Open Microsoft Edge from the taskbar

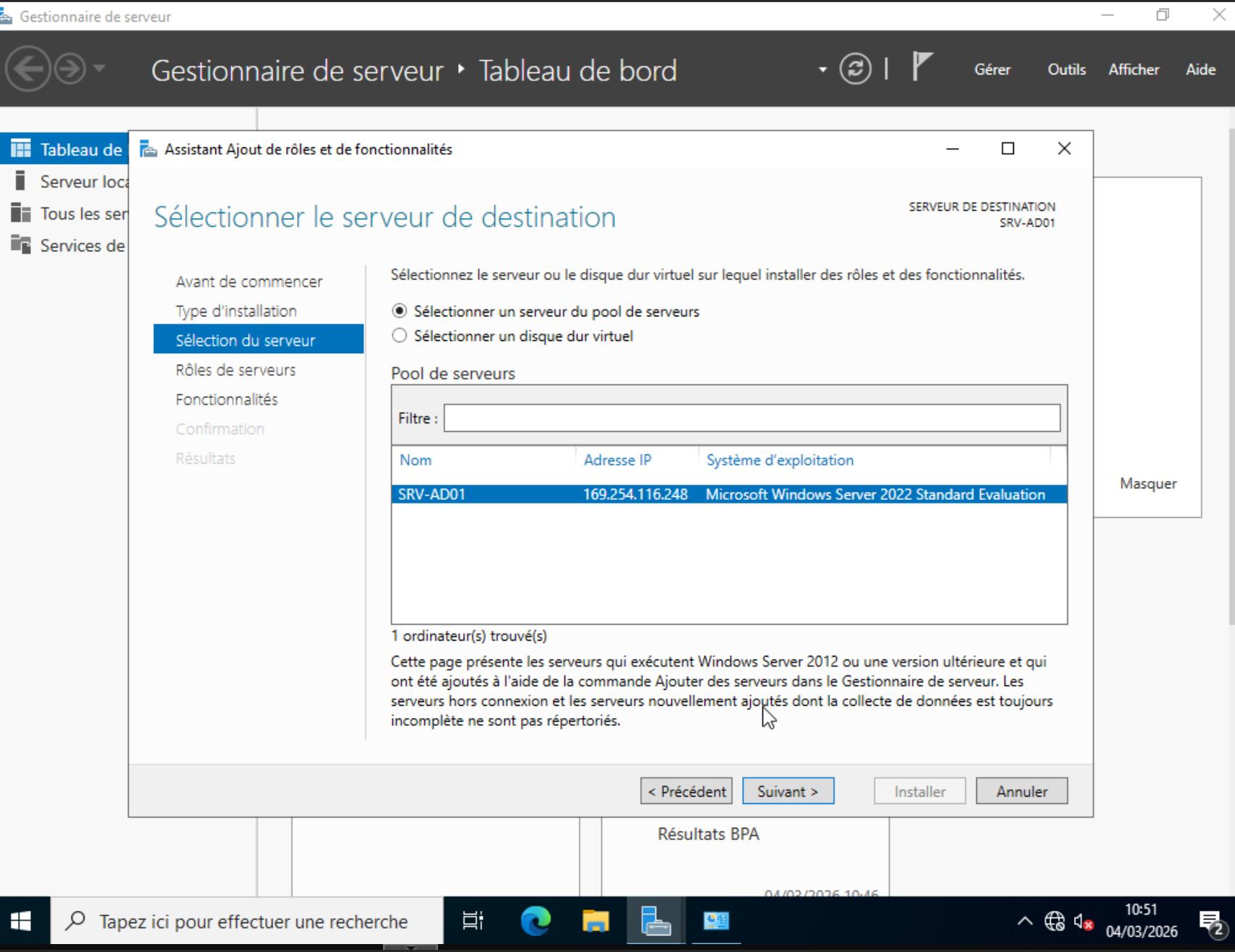(x=535, y=921)
